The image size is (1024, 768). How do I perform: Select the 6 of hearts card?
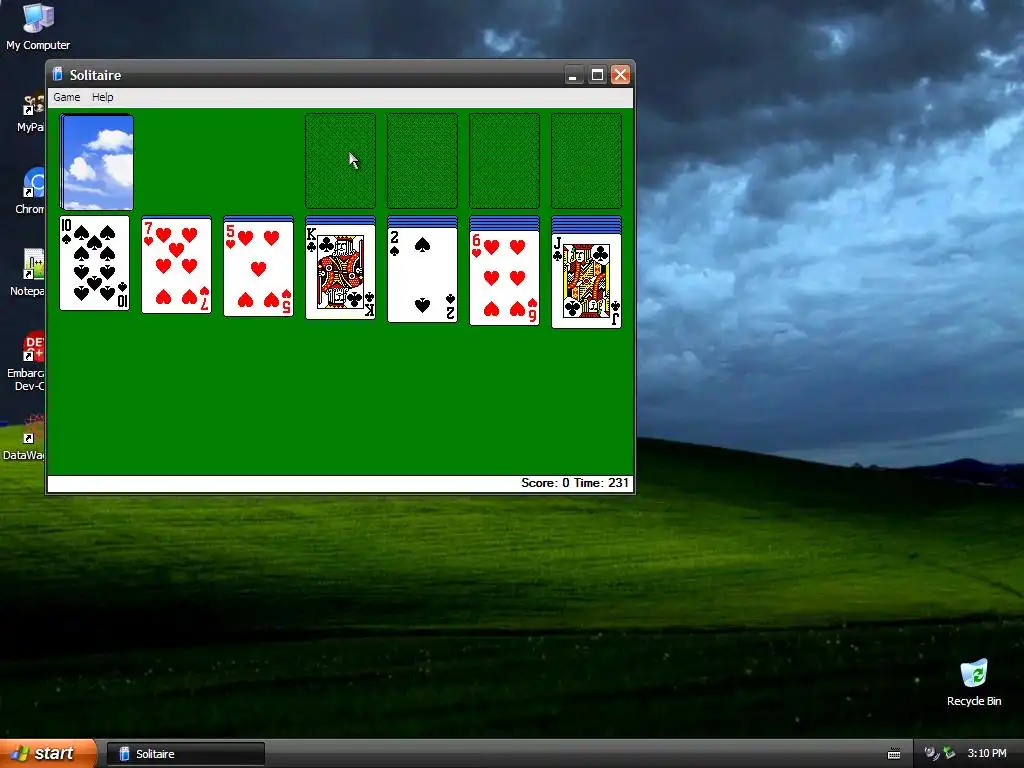[504, 278]
